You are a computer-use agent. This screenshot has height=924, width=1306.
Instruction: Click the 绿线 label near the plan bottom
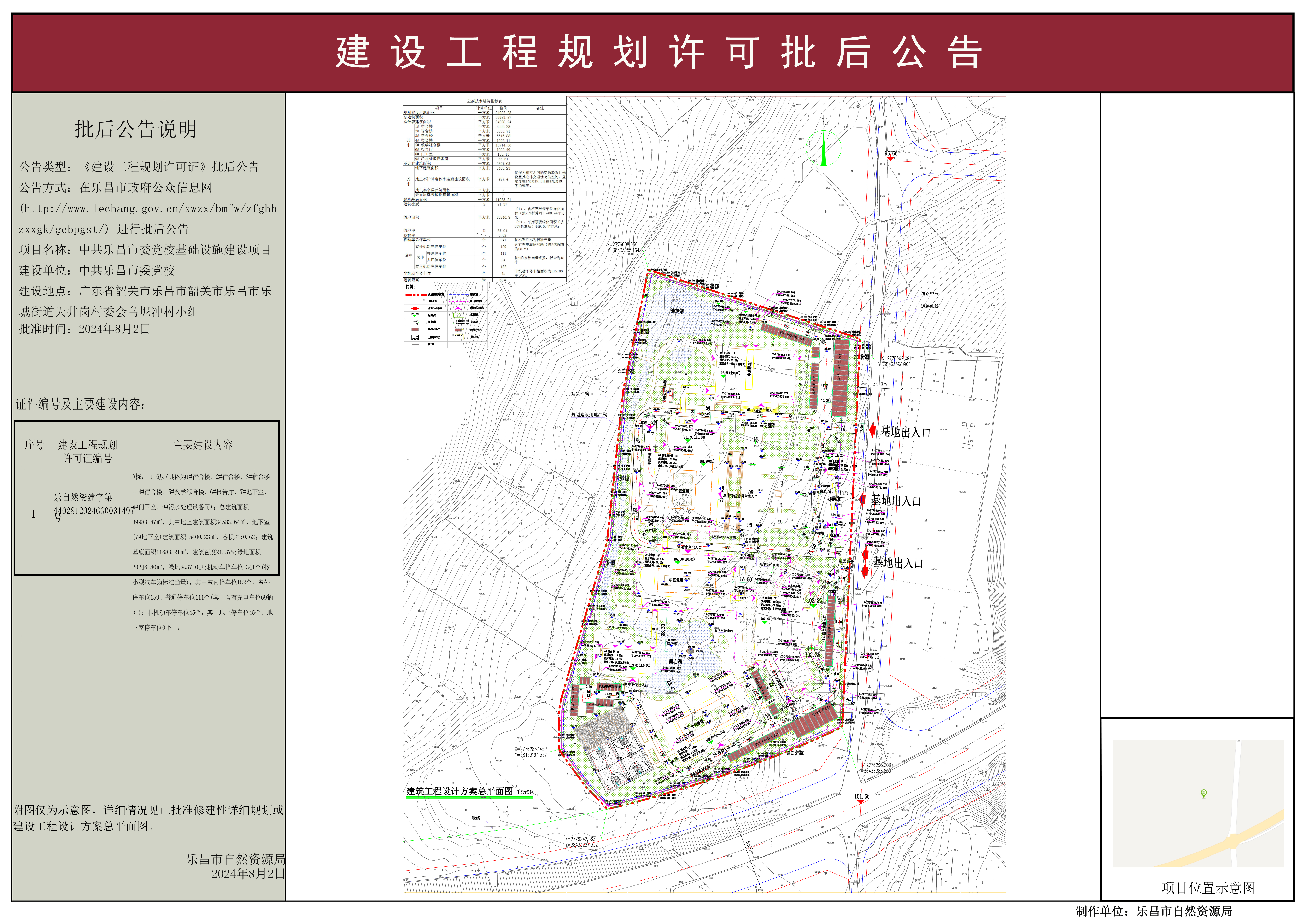coord(476,818)
